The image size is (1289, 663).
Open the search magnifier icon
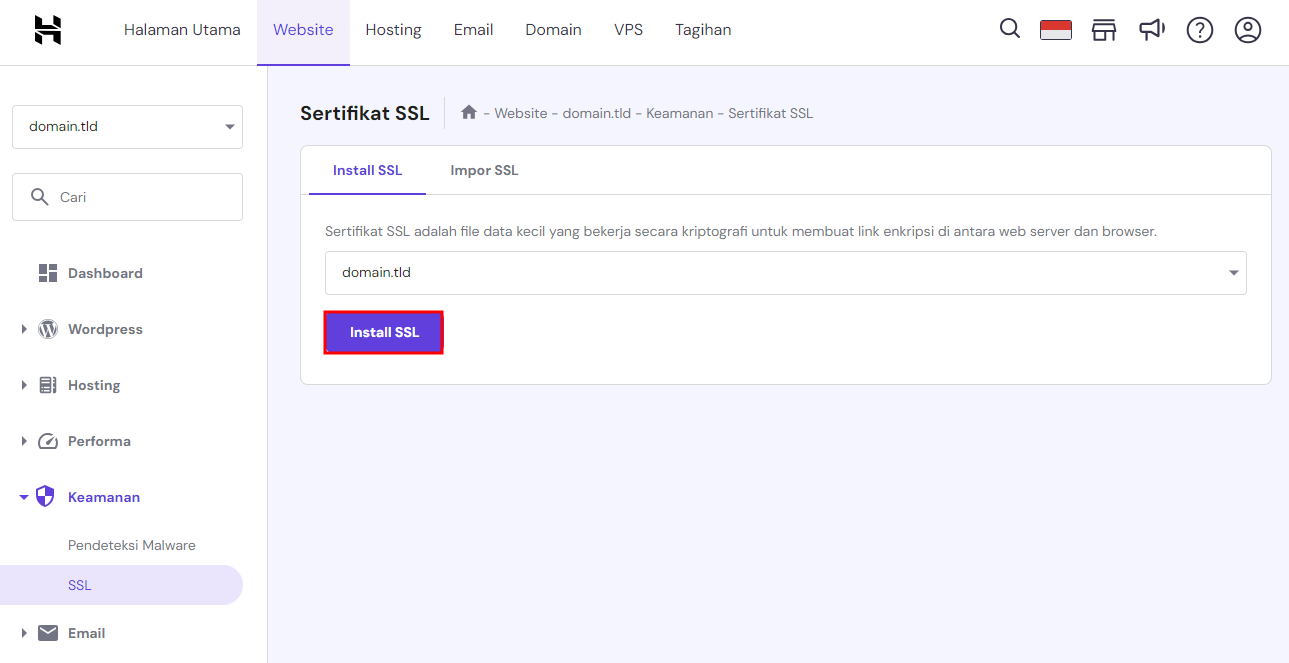click(x=1009, y=29)
